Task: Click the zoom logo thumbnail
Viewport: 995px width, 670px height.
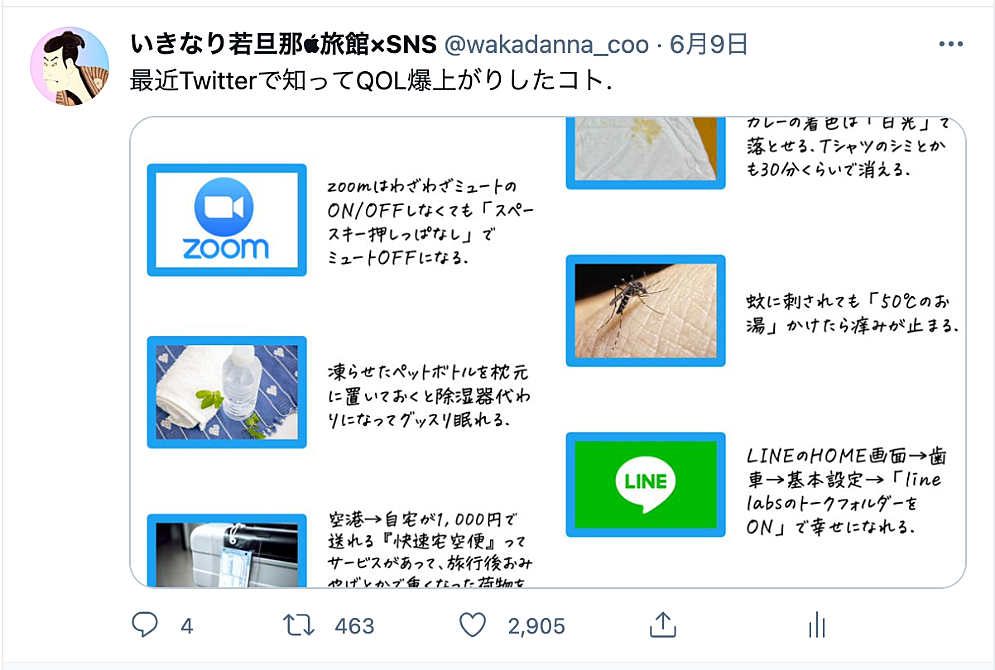Action: (227, 220)
